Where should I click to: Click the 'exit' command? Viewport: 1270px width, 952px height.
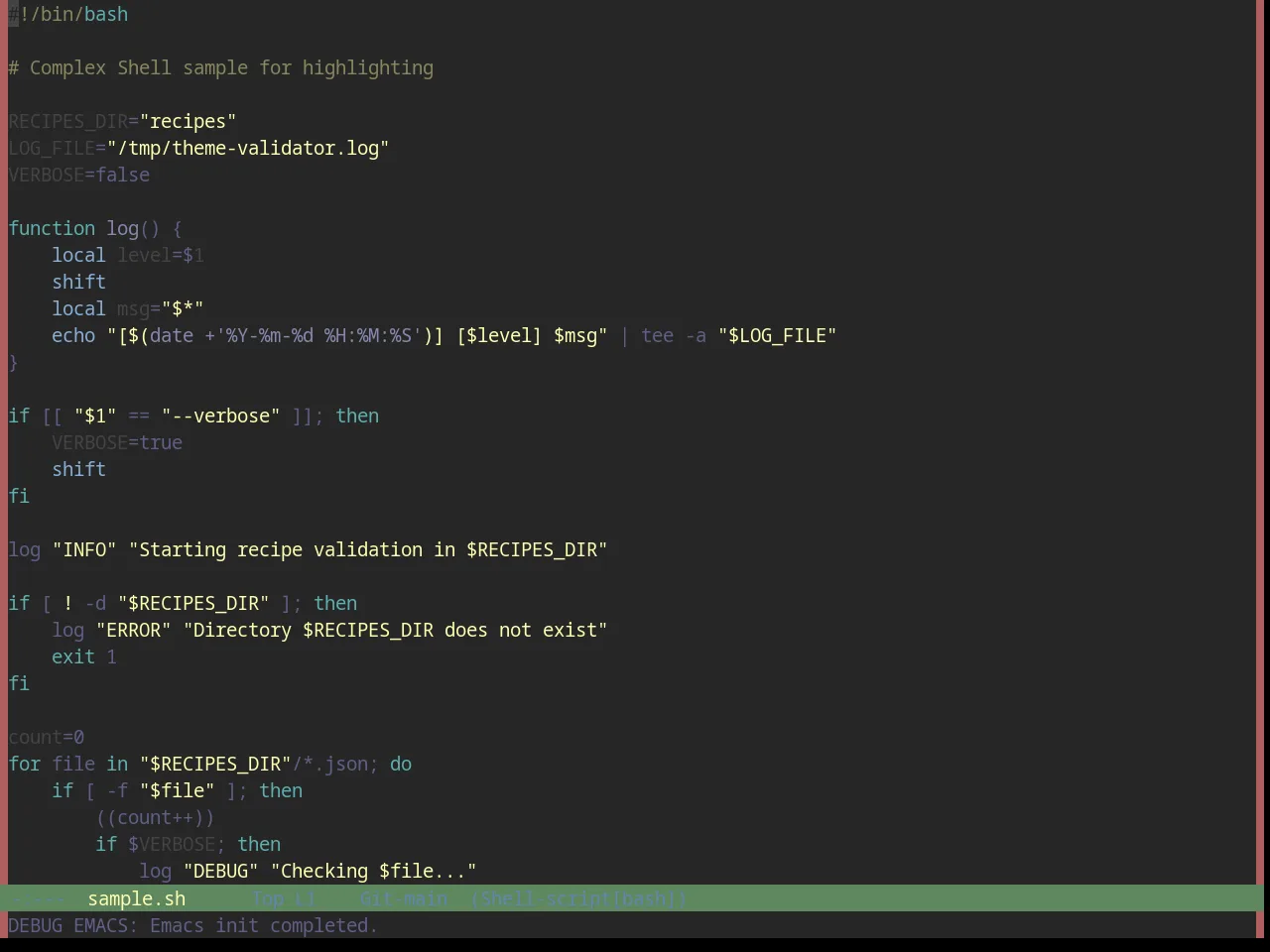coord(73,657)
